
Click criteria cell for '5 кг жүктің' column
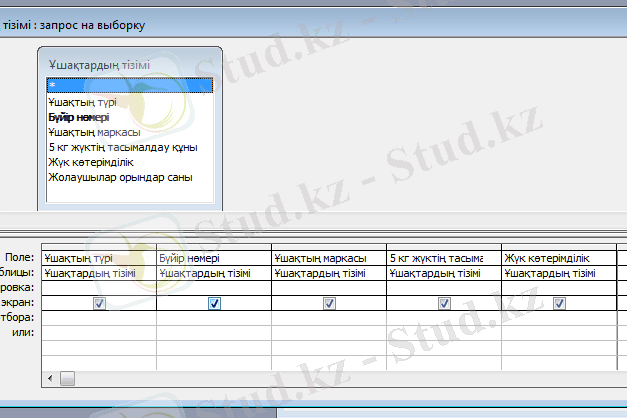(444, 318)
